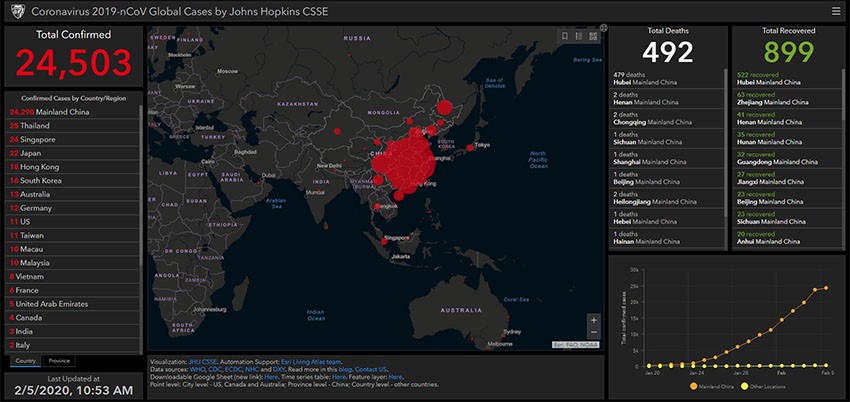Select the '11 Taiwan' row

(x=73, y=236)
